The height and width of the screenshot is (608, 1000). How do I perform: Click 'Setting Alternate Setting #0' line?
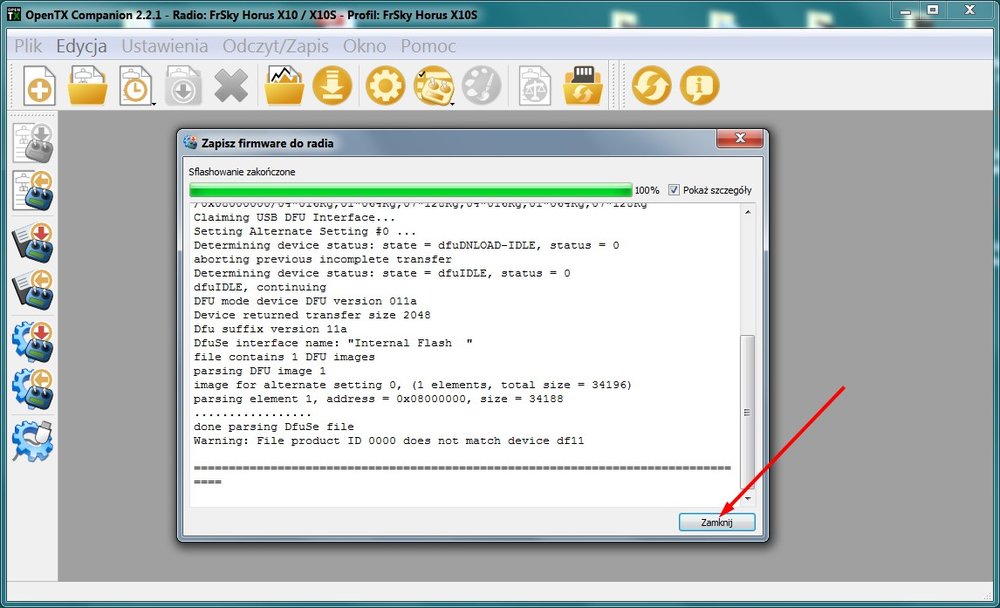[304, 232]
